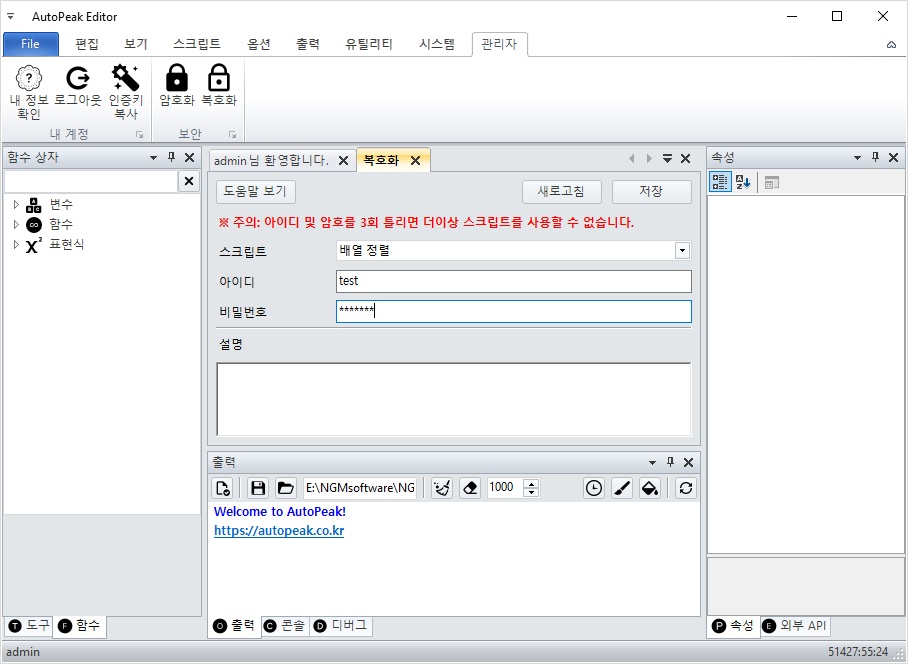Open the document tab list dropdown
908x664 pixels.
(x=668, y=158)
